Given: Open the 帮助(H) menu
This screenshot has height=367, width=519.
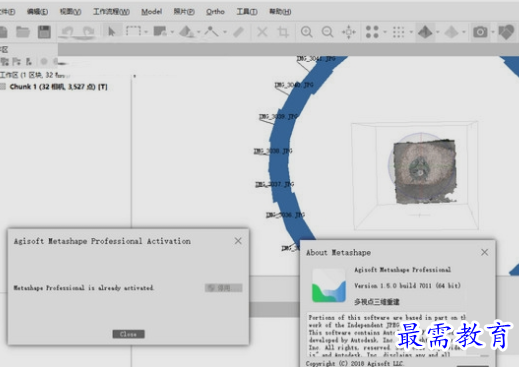Looking at the screenshot, I should point(280,12).
